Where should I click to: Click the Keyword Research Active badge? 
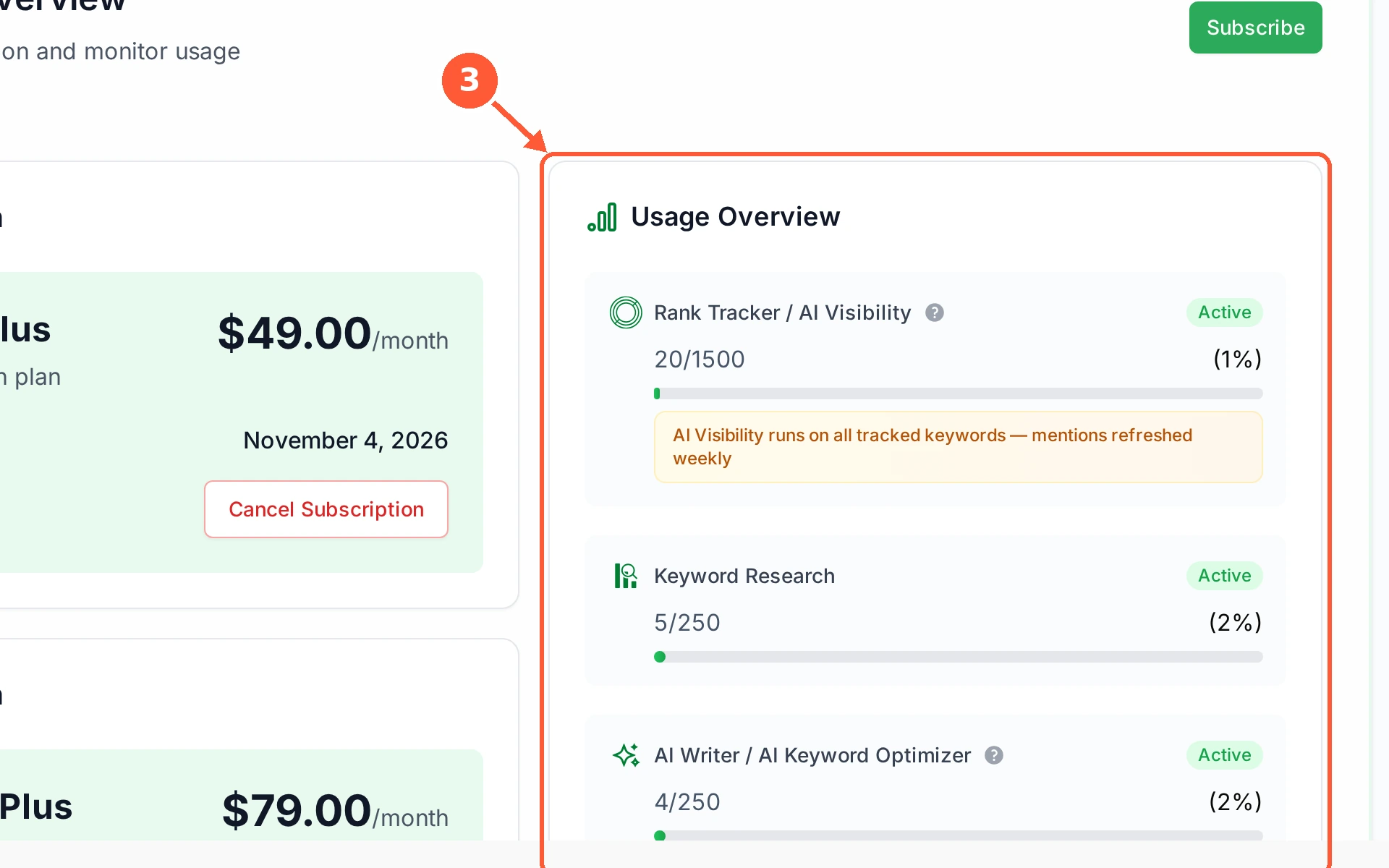[1225, 576]
